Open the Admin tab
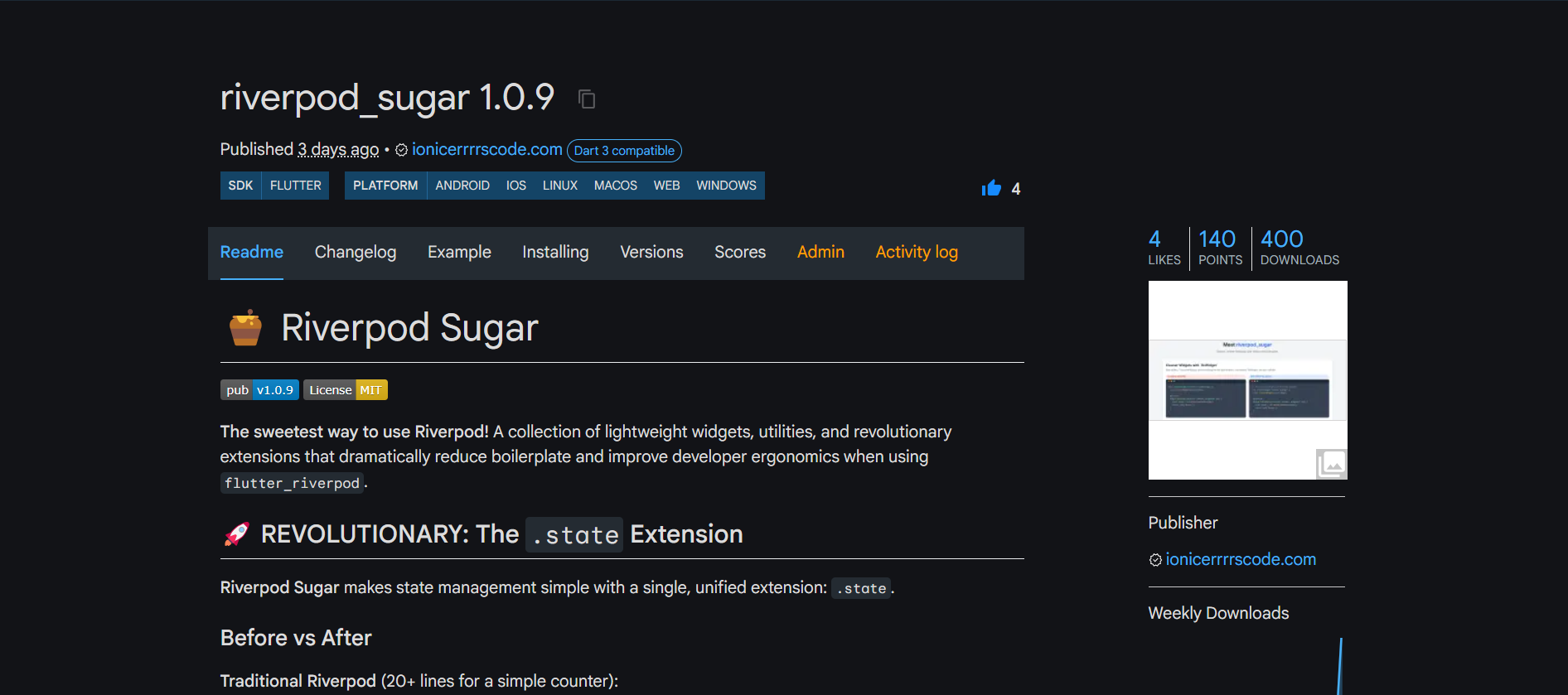Viewport: 1568px width, 695px height. click(820, 252)
